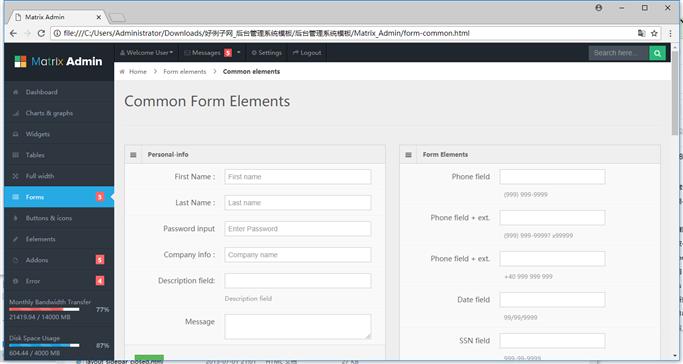
Task: Bookmark this page with the star icon
Action: (x=654, y=33)
